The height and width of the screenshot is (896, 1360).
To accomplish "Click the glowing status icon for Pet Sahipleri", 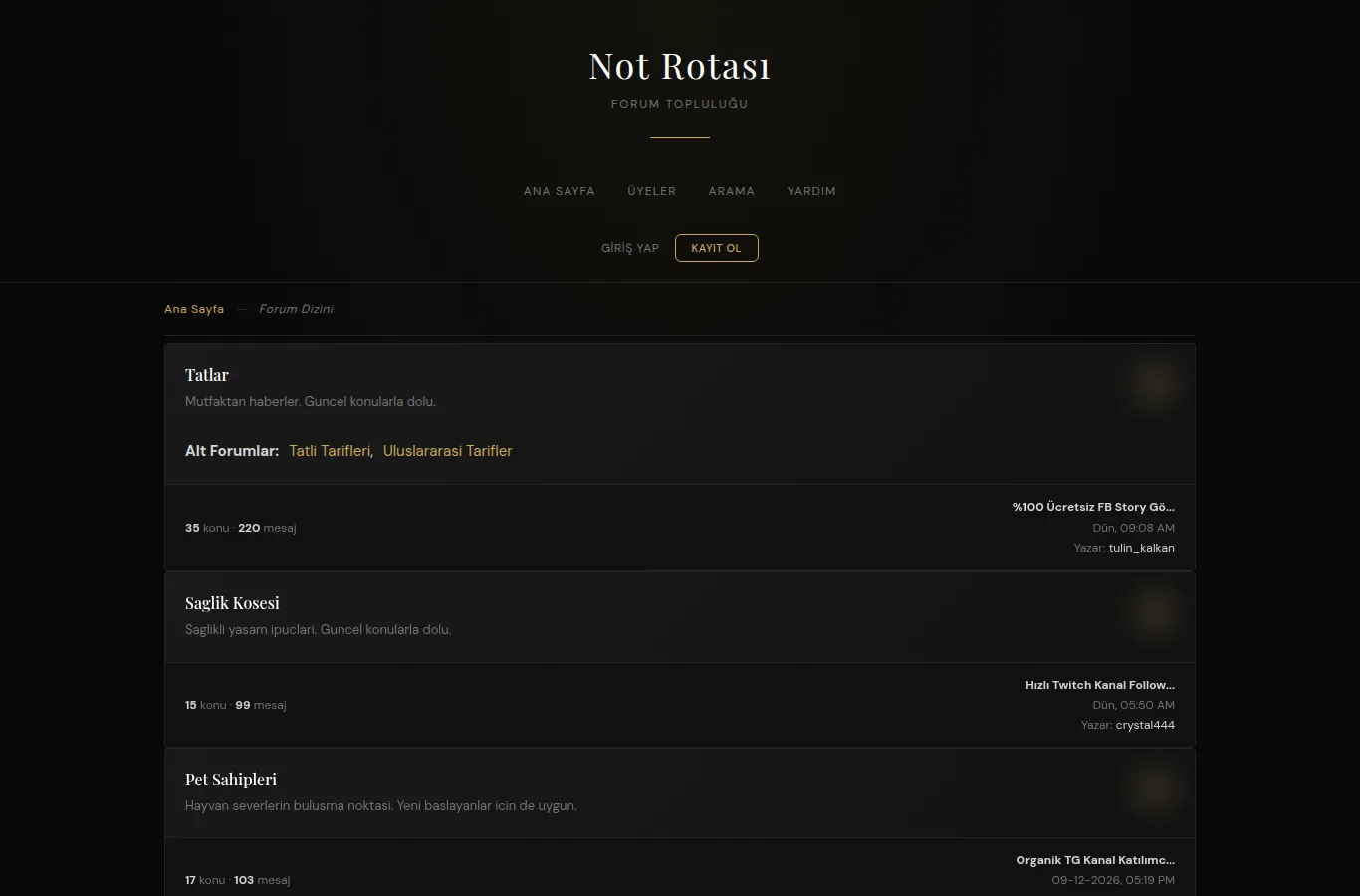I will pyautogui.click(x=1155, y=788).
